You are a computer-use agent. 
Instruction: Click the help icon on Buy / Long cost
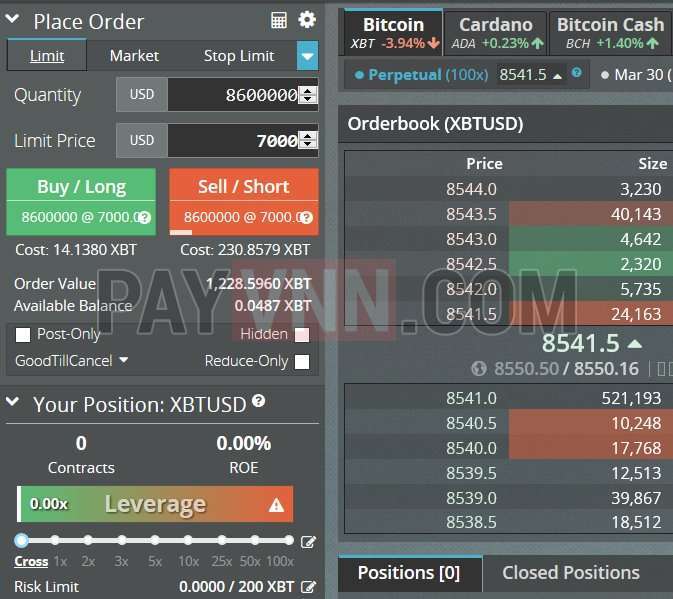pyautogui.click(x=144, y=217)
